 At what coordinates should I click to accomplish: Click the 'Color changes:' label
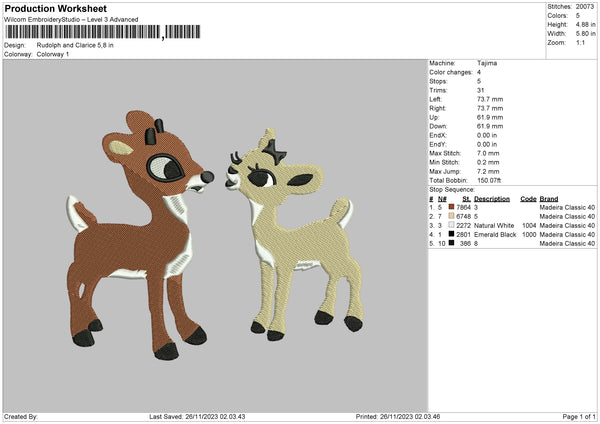click(x=451, y=72)
